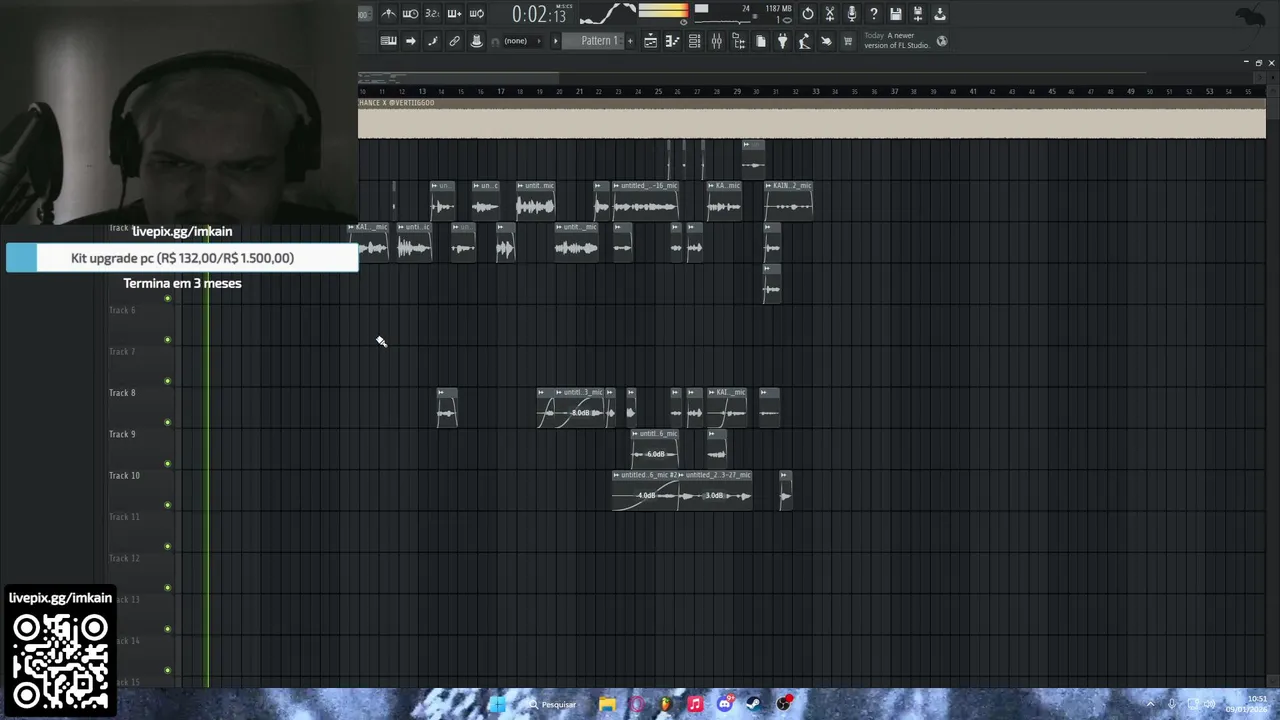Select the Track 10 header label
This screenshot has width=1280, height=720.
coord(124,476)
